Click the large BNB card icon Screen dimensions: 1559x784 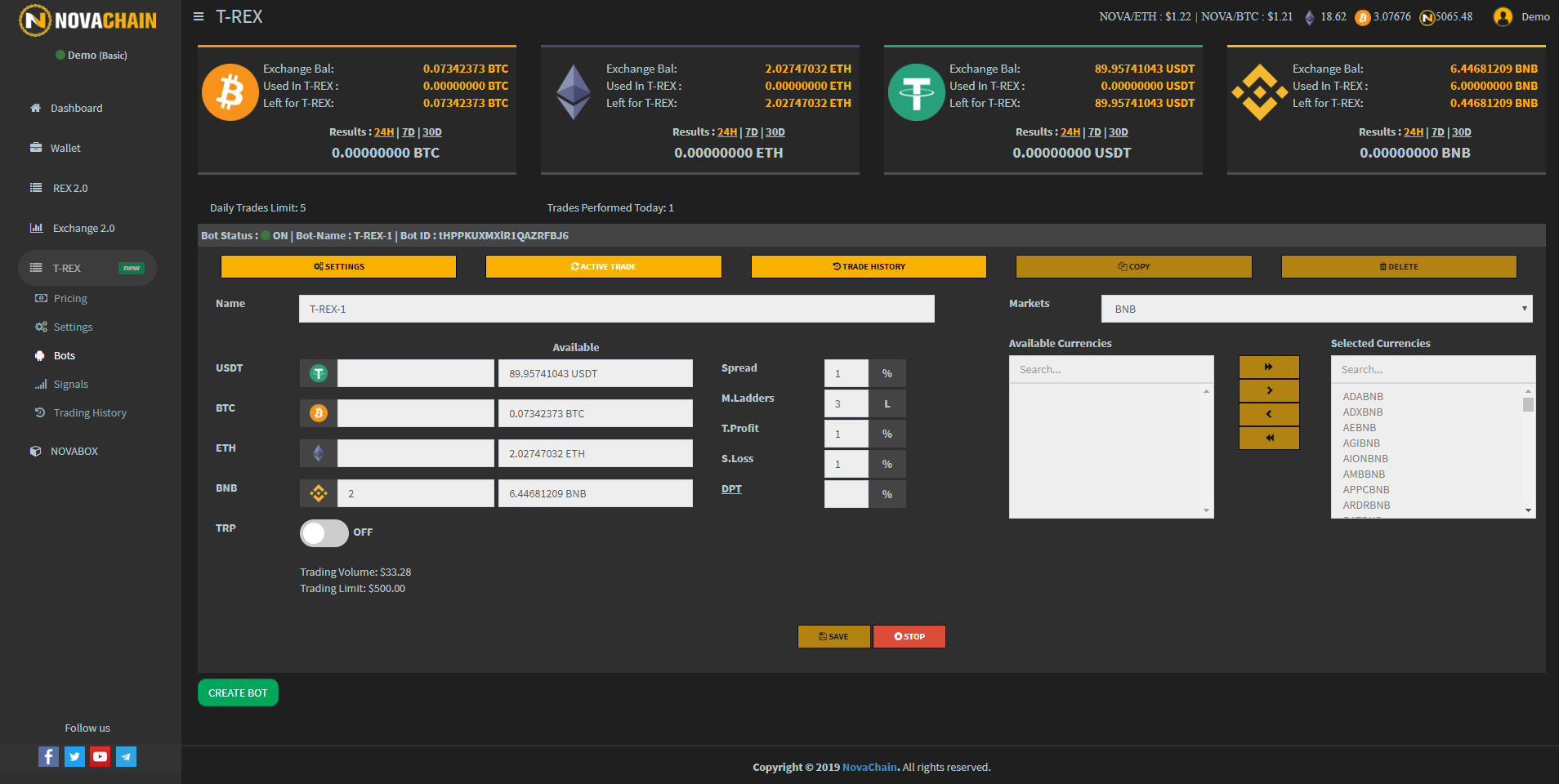click(1260, 92)
